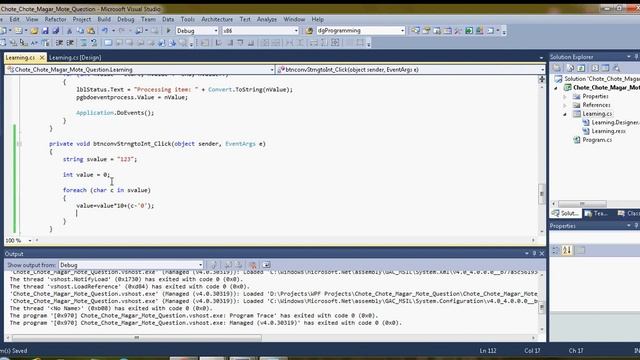Click the code editor vertical scrollbar thumb
This screenshot has height=360, width=640.
542,193
